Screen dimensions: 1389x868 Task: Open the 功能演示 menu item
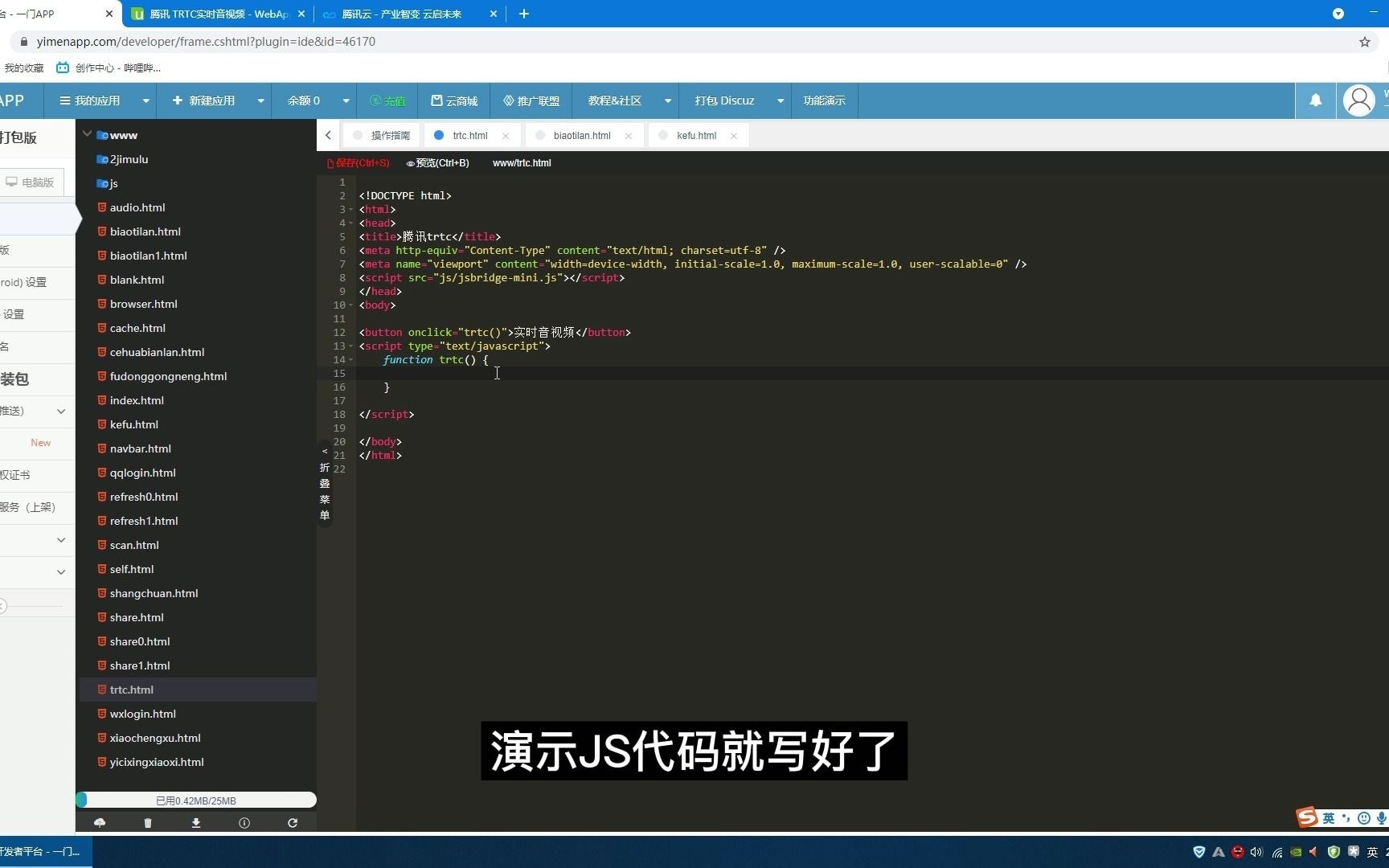click(824, 101)
